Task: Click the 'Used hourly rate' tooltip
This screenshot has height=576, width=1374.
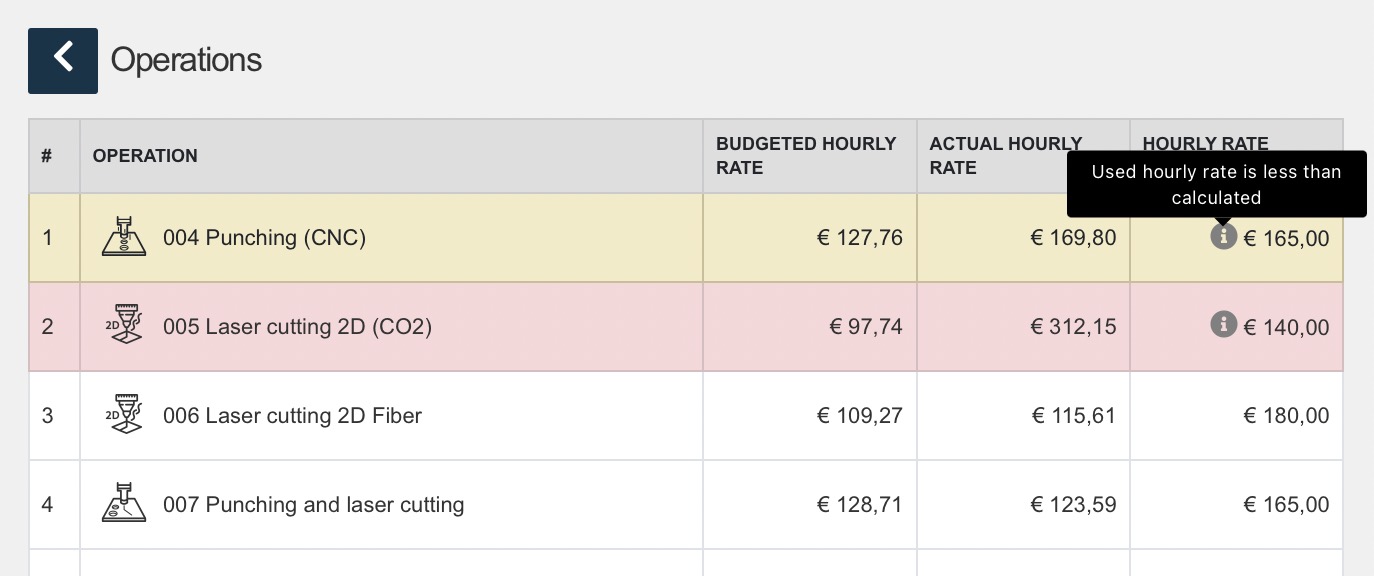Action: [1216, 184]
